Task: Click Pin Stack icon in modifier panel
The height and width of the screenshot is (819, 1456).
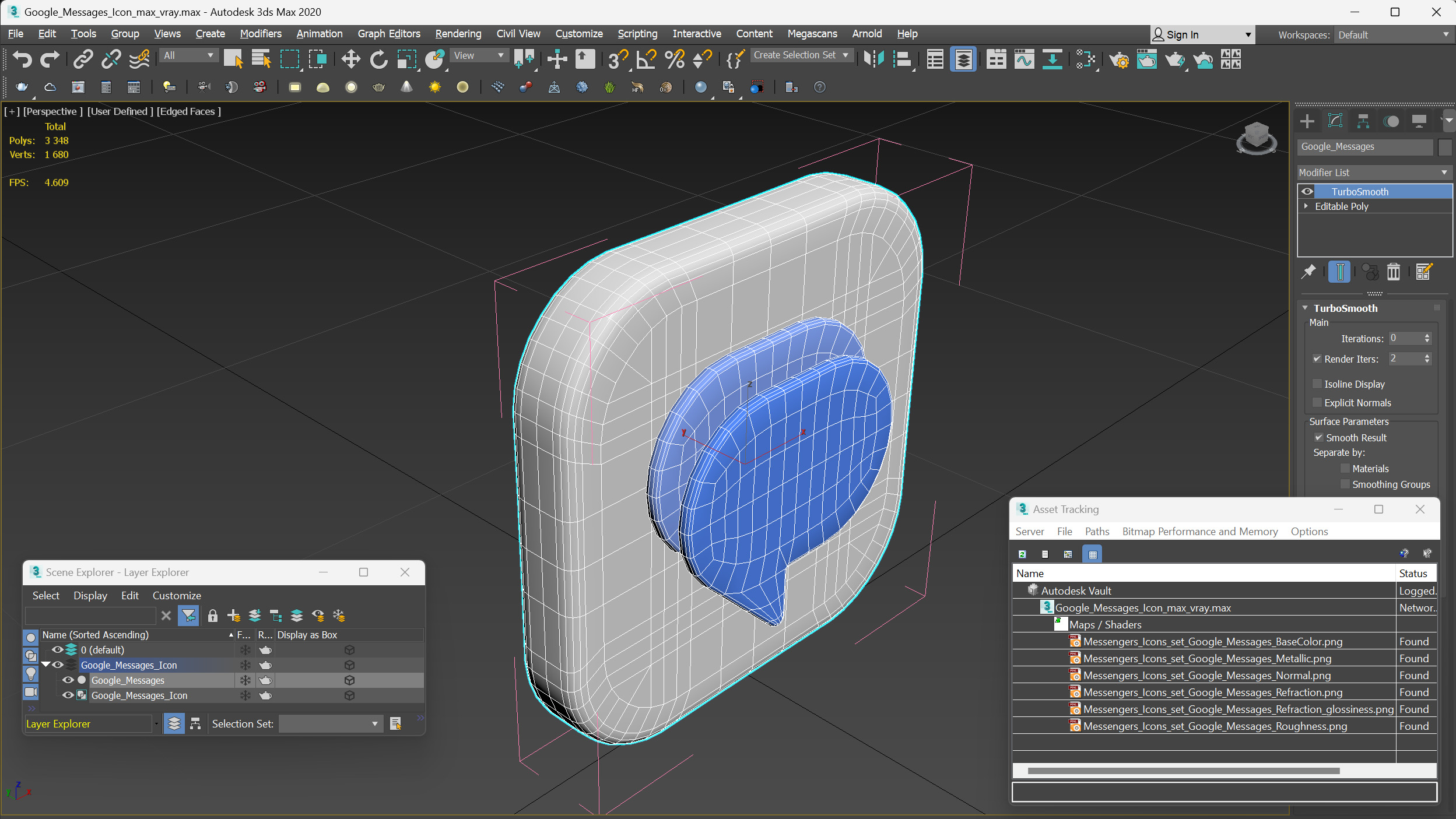Action: (1308, 271)
